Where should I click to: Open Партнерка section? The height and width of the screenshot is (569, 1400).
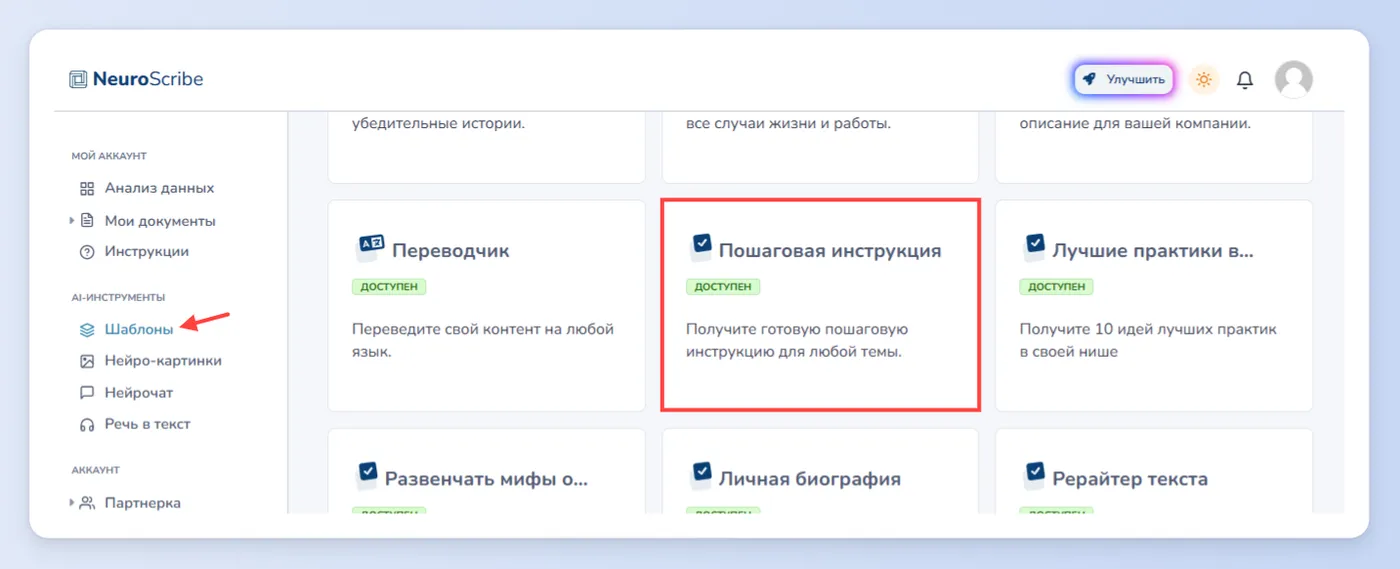coord(143,503)
